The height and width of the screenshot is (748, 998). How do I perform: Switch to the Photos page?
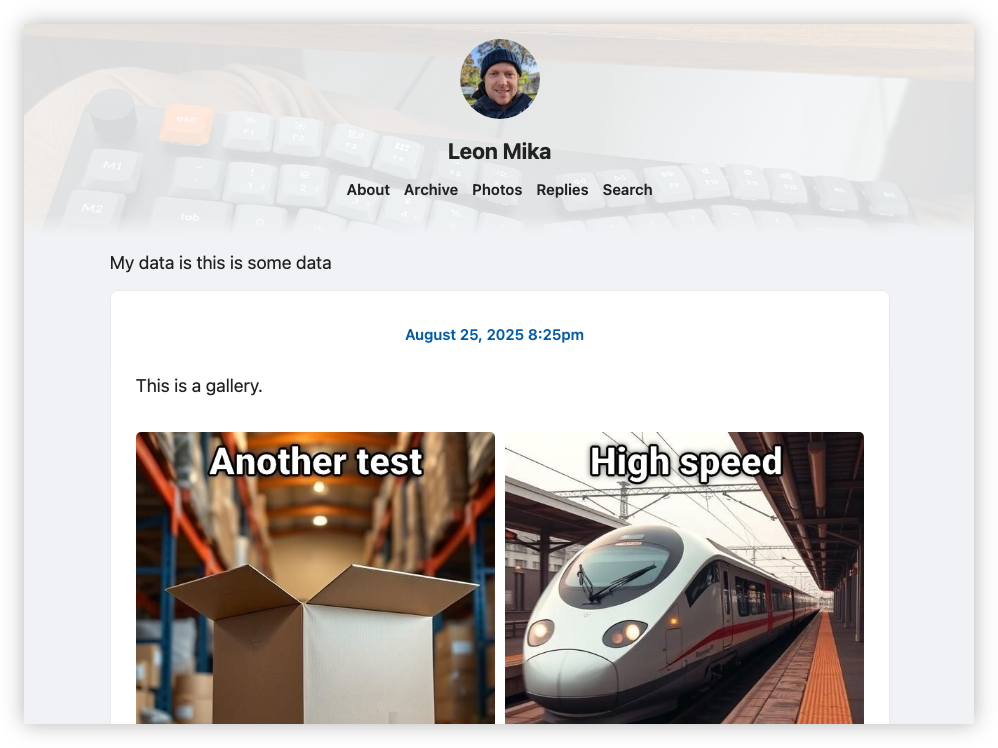[497, 190]
